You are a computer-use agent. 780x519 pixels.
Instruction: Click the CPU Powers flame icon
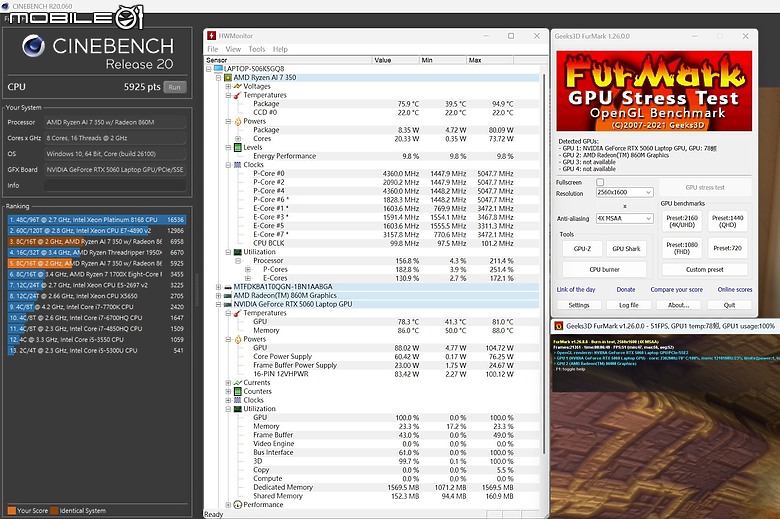238,121
